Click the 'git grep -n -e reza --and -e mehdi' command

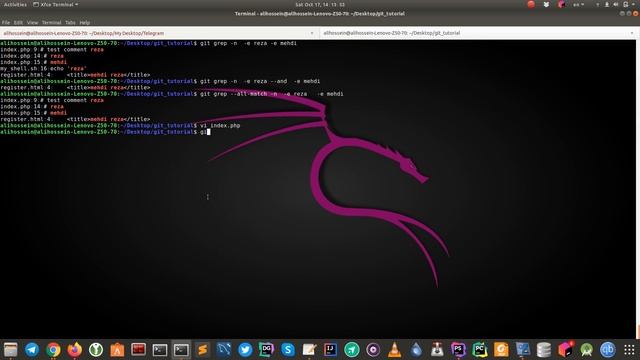(x=160, y=81)
